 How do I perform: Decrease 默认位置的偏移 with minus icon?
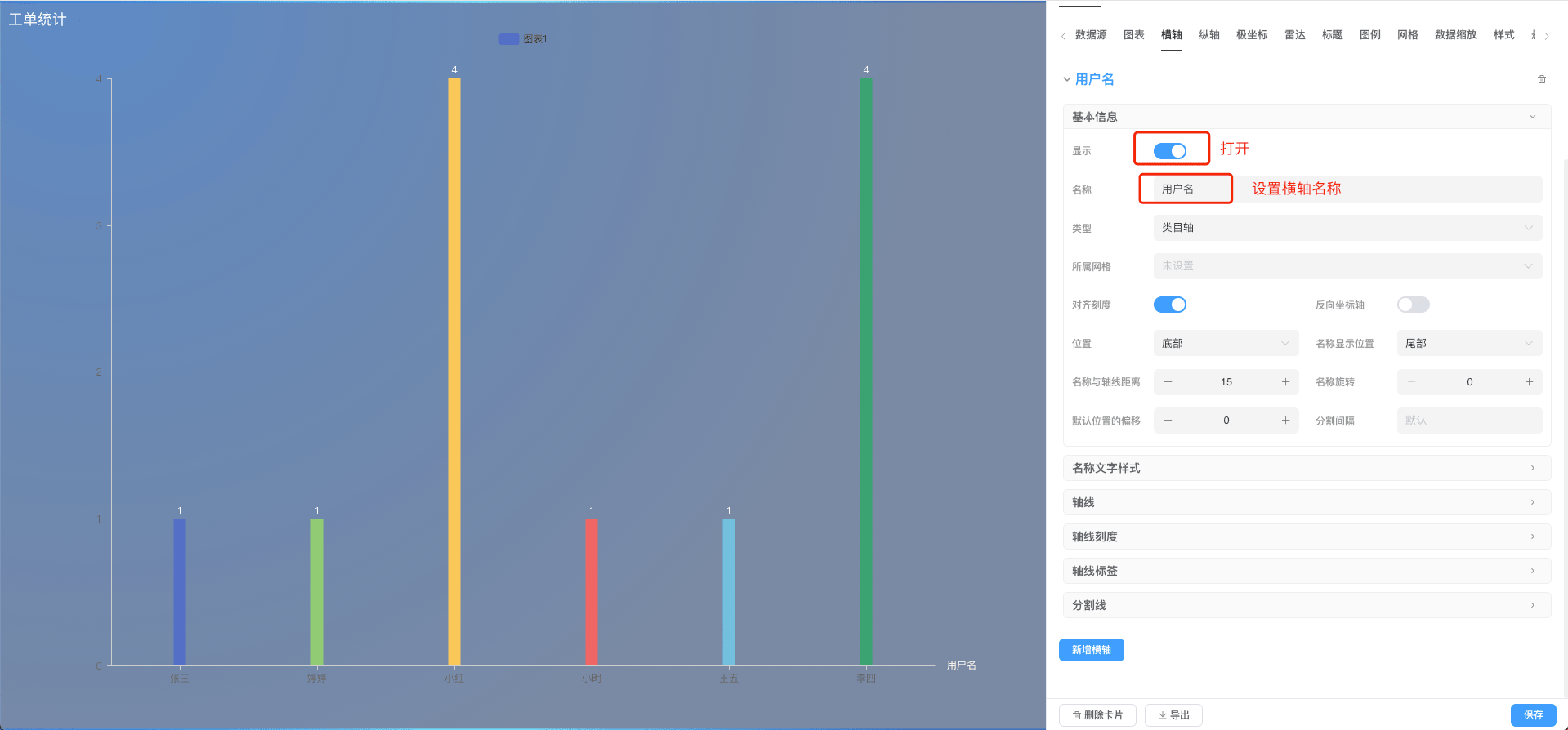(1168, 421)
